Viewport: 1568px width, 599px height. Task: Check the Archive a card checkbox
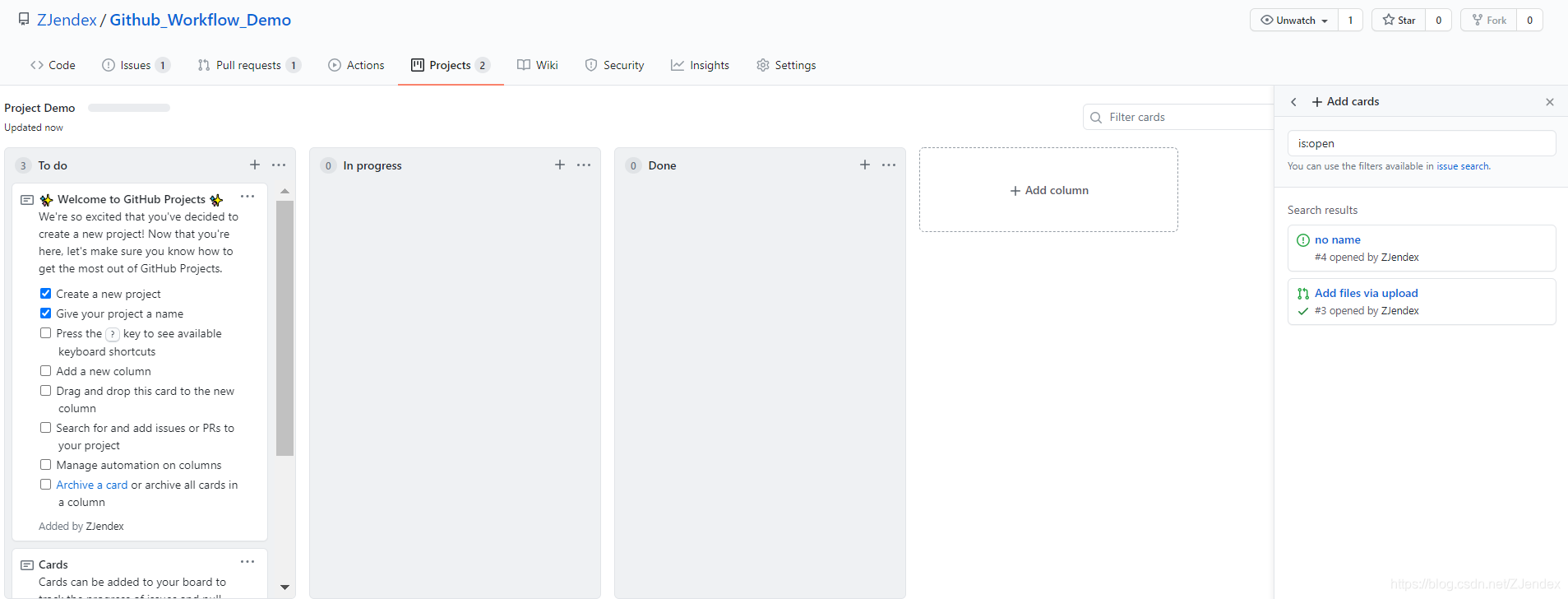46,484
